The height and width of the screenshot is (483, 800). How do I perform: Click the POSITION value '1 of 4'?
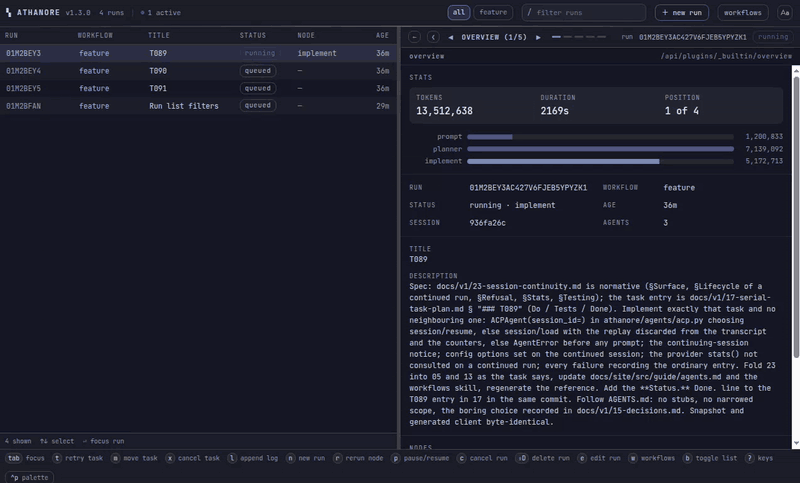682,111
